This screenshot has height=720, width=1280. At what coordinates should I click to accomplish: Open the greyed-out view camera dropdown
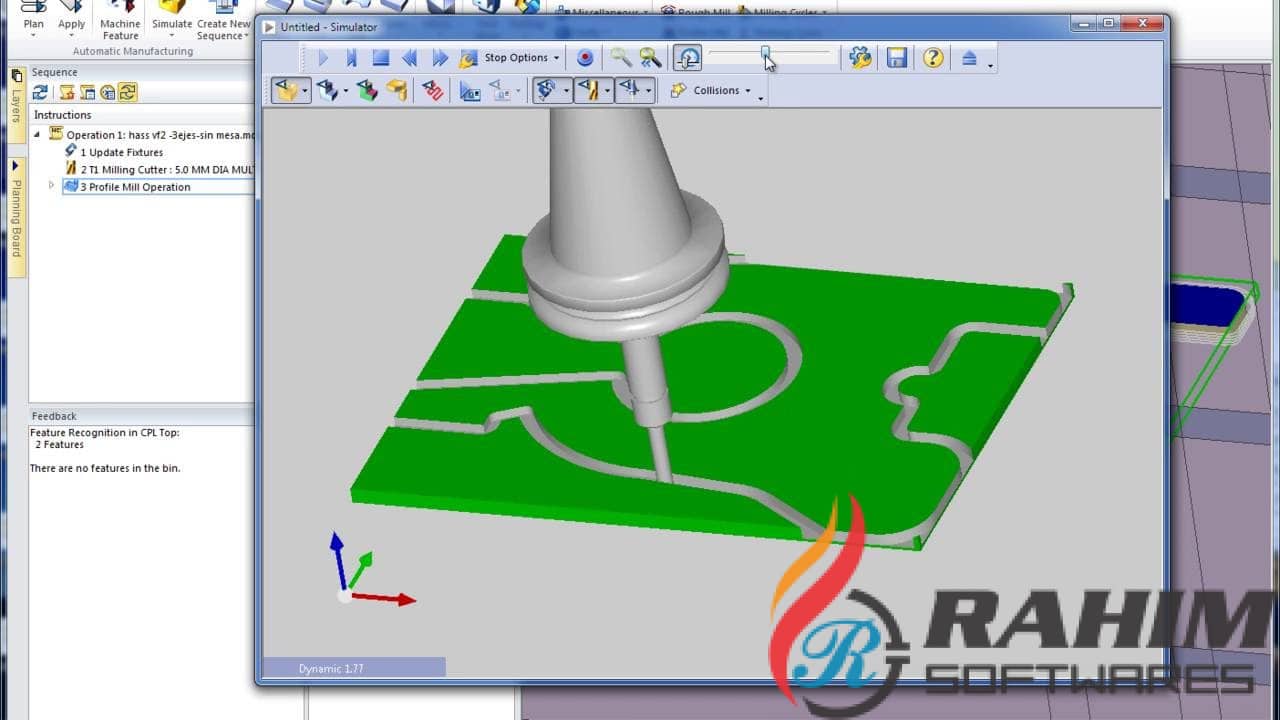(x=518, y=91)
